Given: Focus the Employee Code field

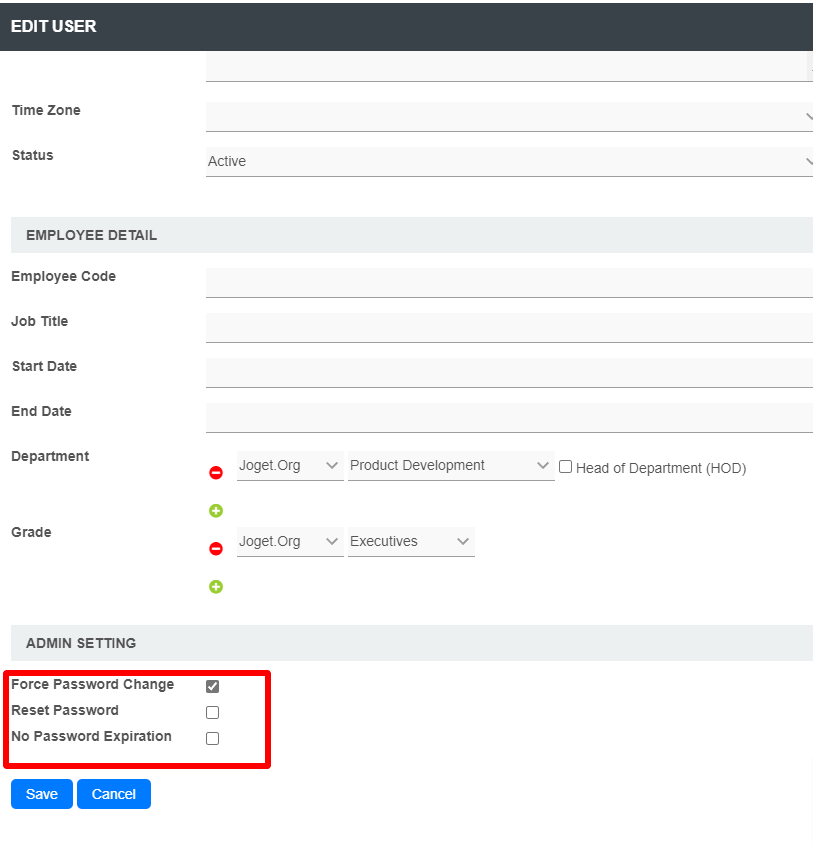Looking at the screenshot, I should (509, 283).
